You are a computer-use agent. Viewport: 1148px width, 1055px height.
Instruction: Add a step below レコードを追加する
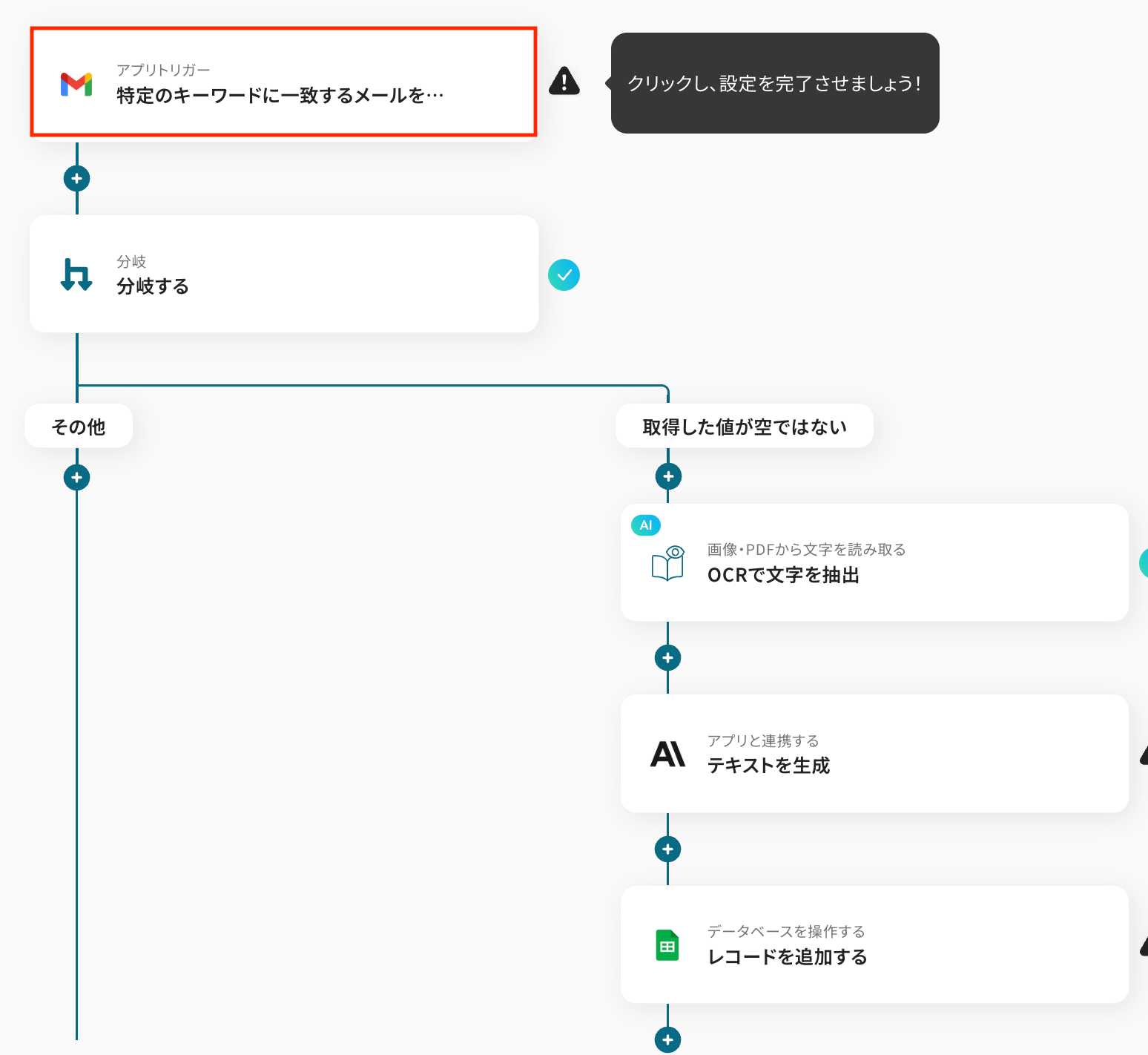click(x=668, y=1040)
